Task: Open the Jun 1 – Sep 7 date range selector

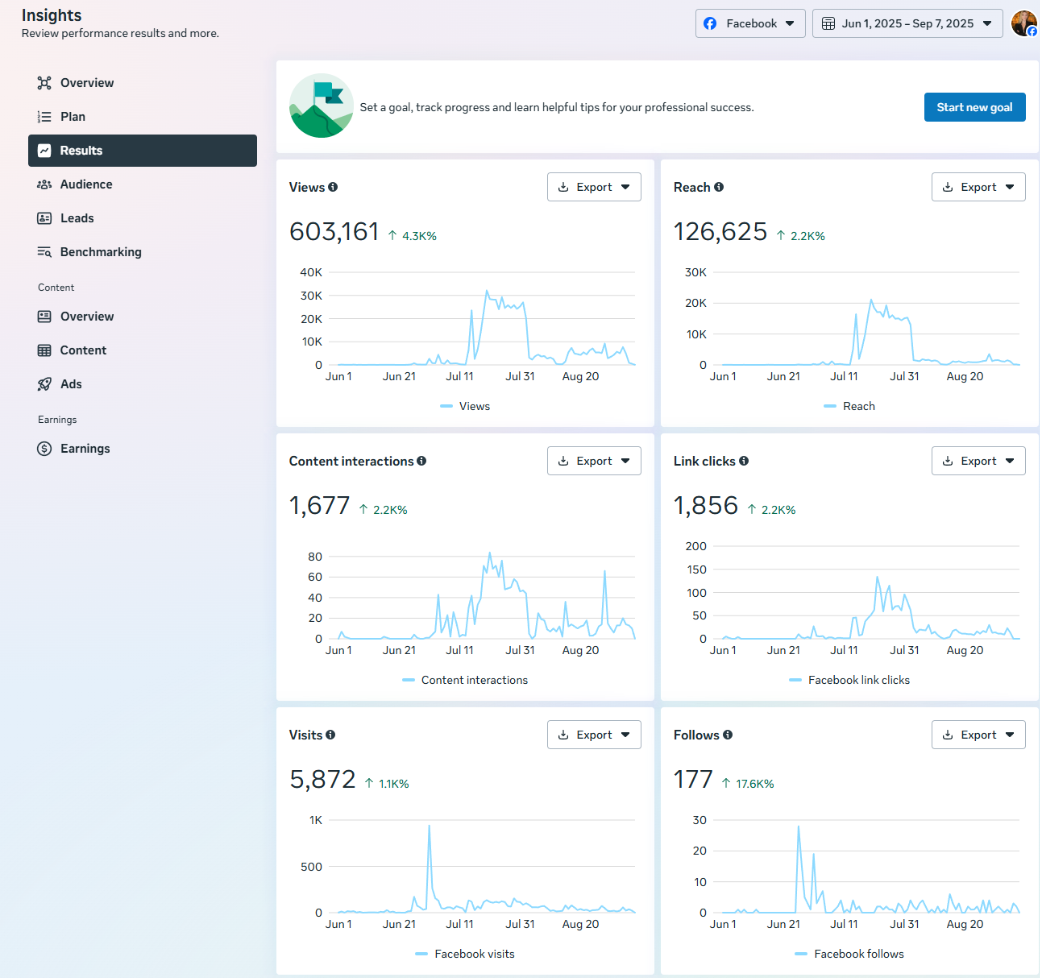Action: coord(906,23)
